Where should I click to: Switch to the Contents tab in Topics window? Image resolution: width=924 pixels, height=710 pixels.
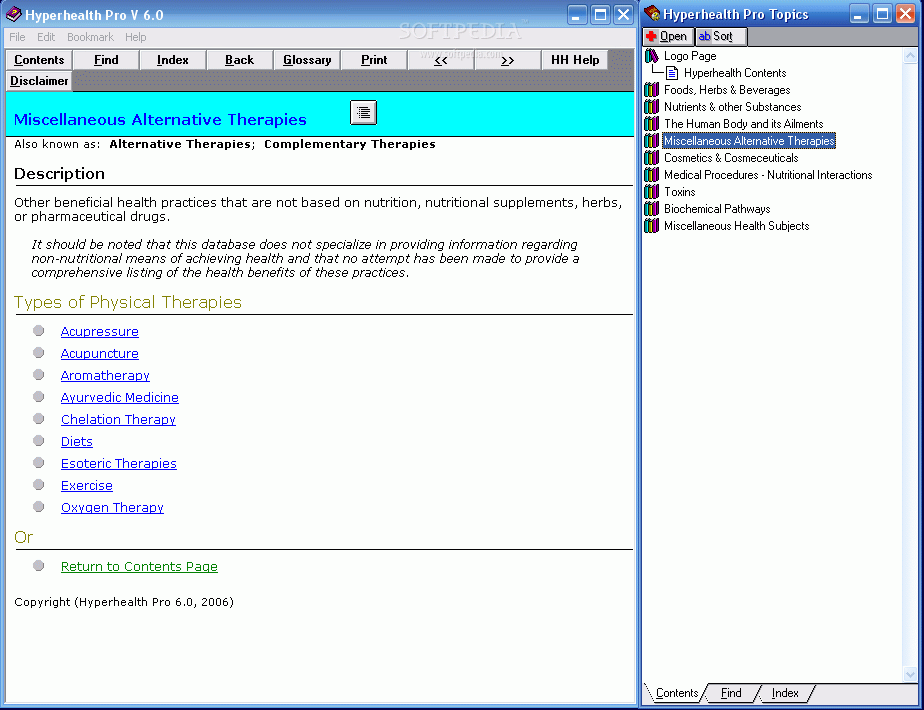(676, 694)
